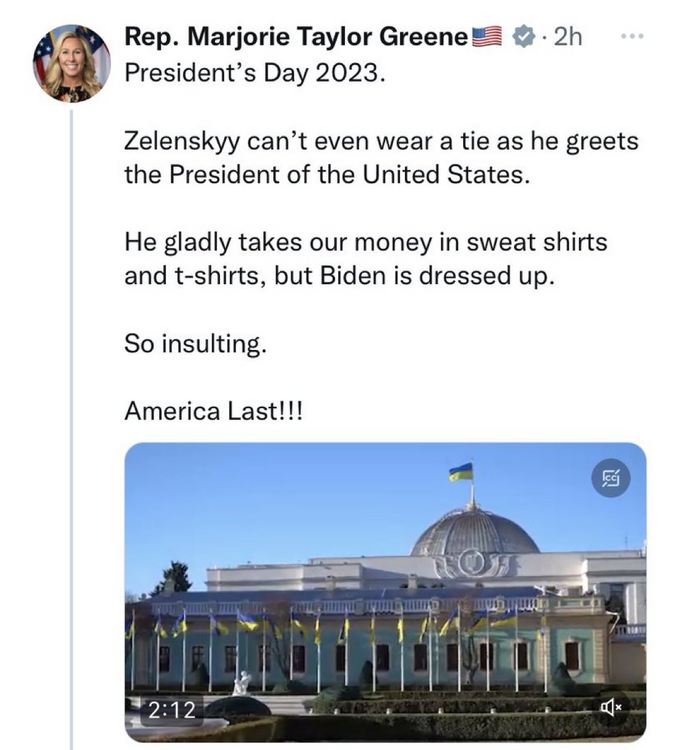This screenshot has width=680, height=750.
Task: Click the white statue in the video's garden
Action: click(240, 683)
